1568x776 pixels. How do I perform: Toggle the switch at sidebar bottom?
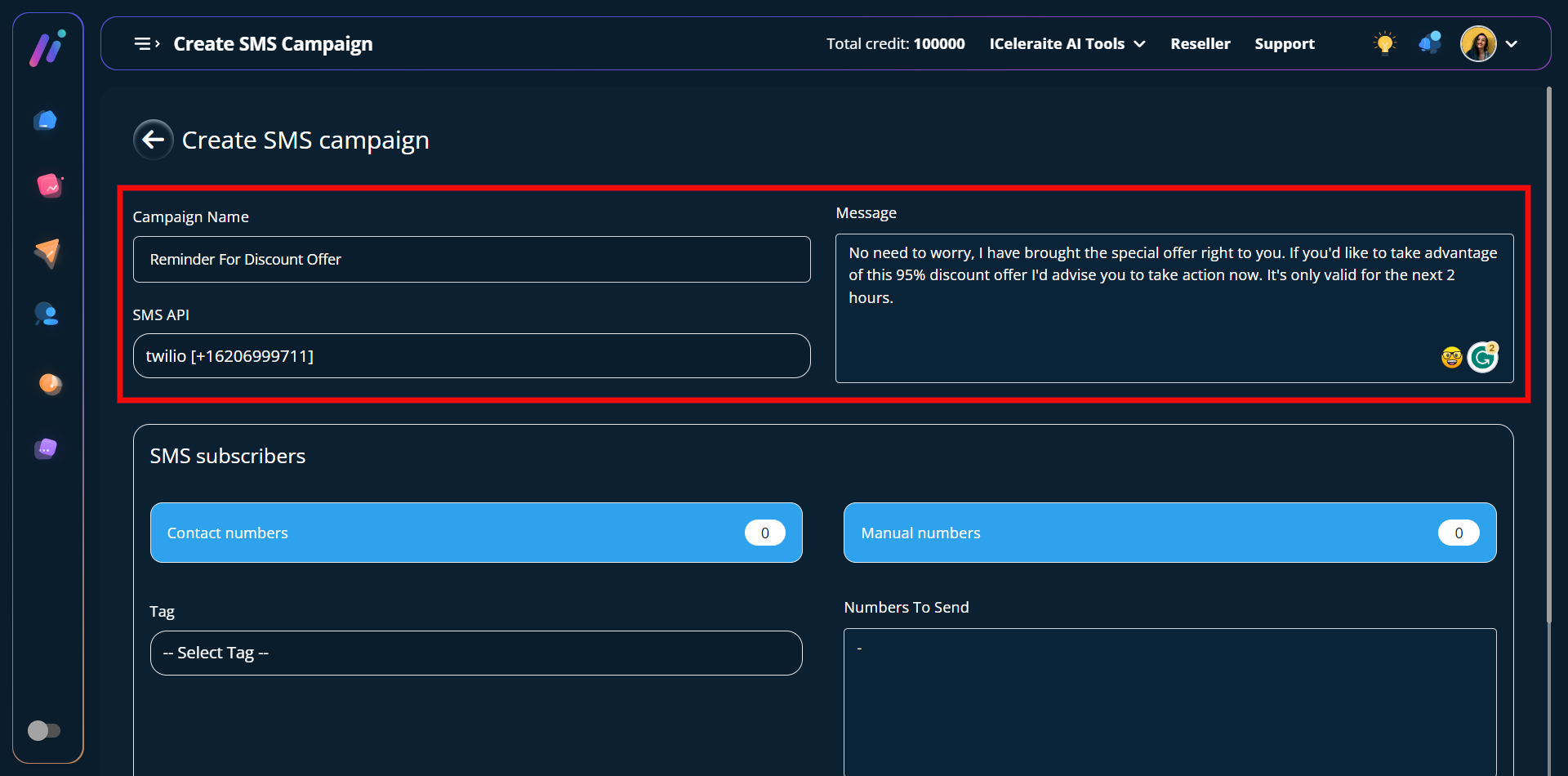[x=44, y=730]
